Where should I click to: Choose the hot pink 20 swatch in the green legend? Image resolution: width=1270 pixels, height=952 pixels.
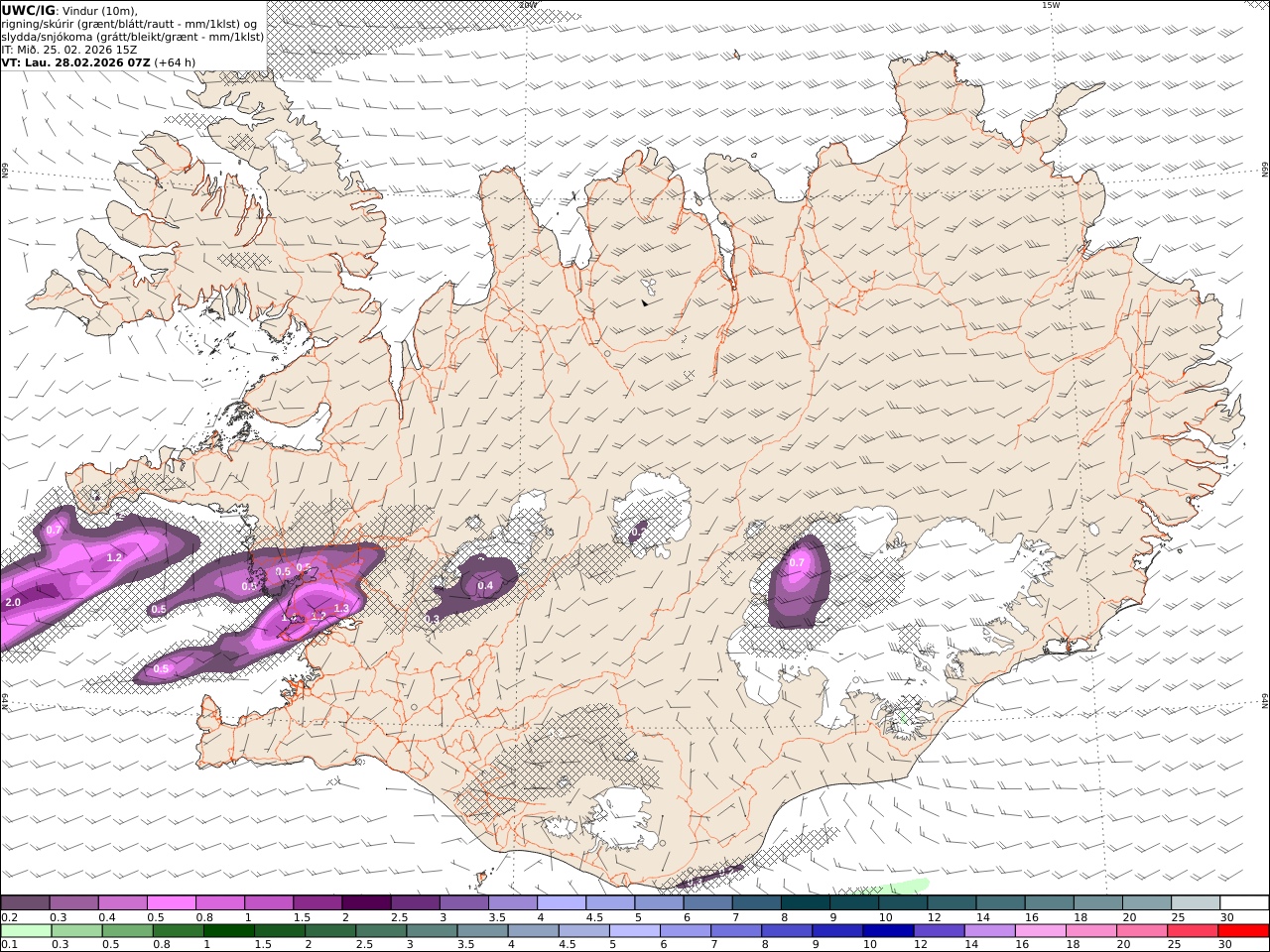(x=1143, y=931)
